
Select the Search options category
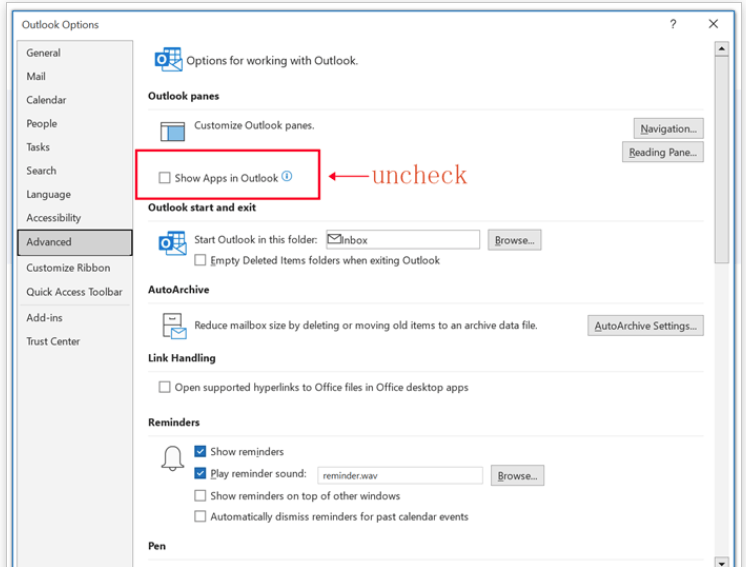coord(75,171)
